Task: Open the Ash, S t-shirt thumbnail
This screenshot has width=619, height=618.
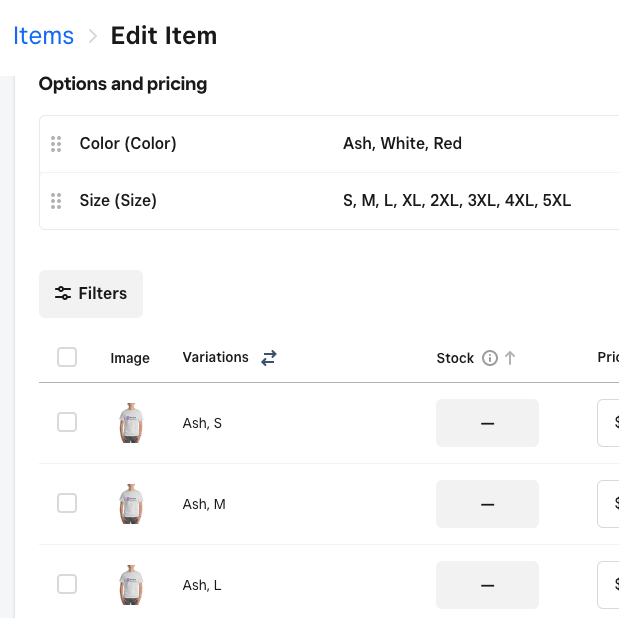Action: pyautogui.click(x=130, y=423)
